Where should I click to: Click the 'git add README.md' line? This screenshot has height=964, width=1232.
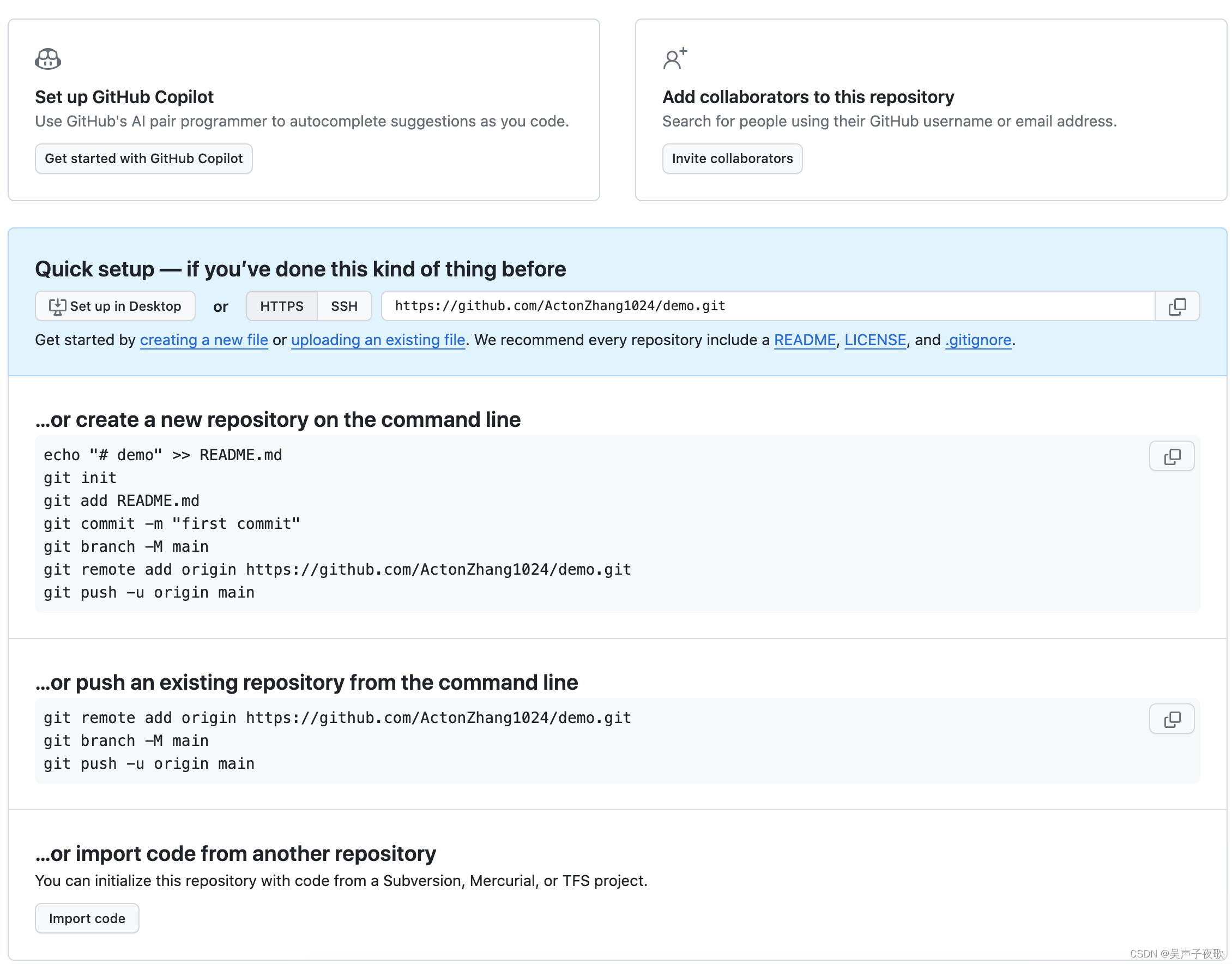click(122, 501)
